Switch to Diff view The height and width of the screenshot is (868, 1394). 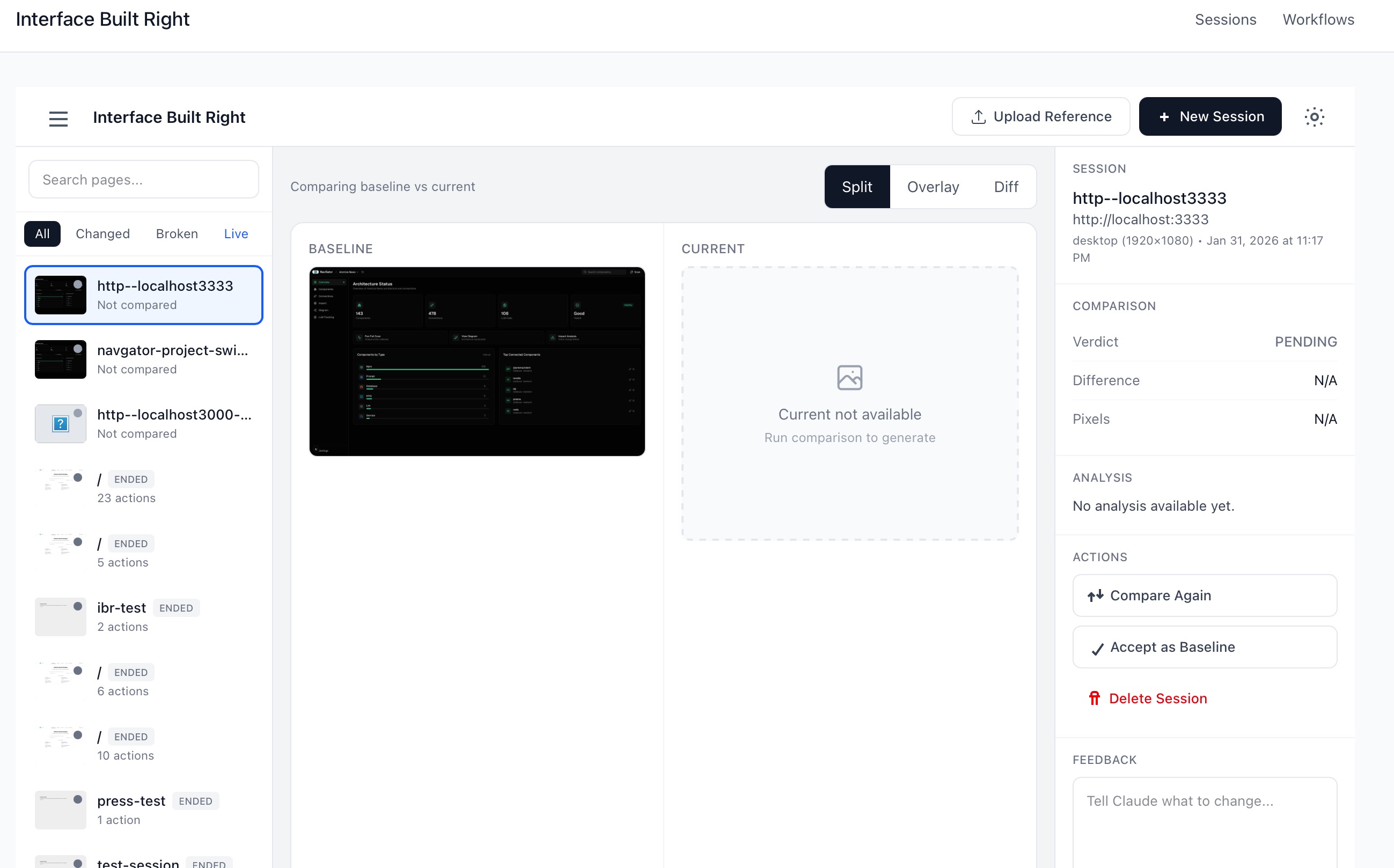(1006, 187)
